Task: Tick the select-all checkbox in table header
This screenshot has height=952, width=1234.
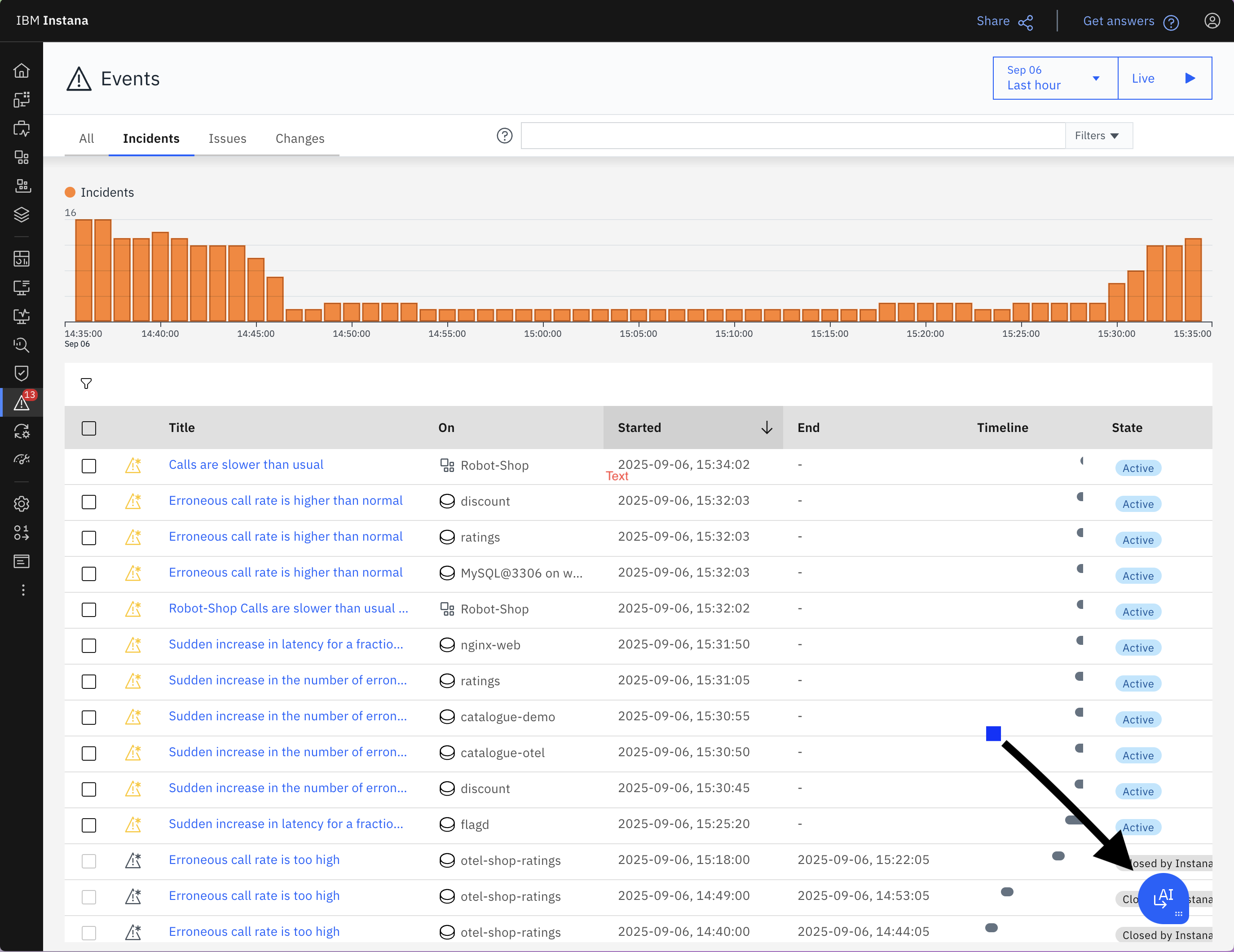Action: 89,428
